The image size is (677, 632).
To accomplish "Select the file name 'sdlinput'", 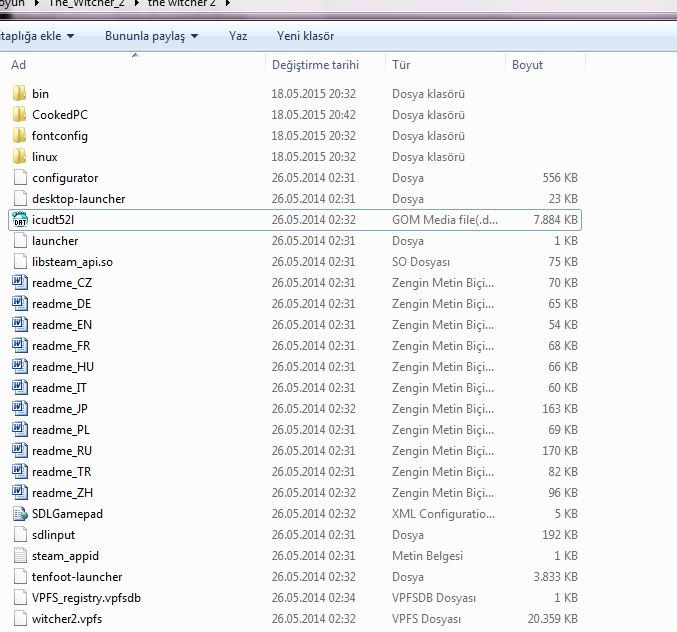I will 53,535.
